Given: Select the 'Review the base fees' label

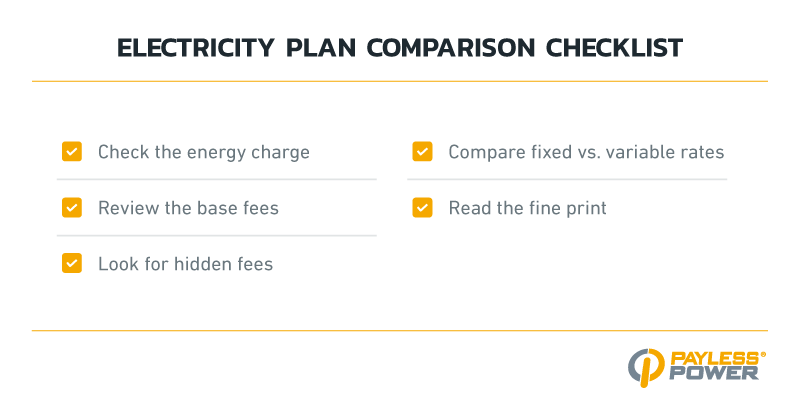Looking at the screenshot, I should 188,209.
